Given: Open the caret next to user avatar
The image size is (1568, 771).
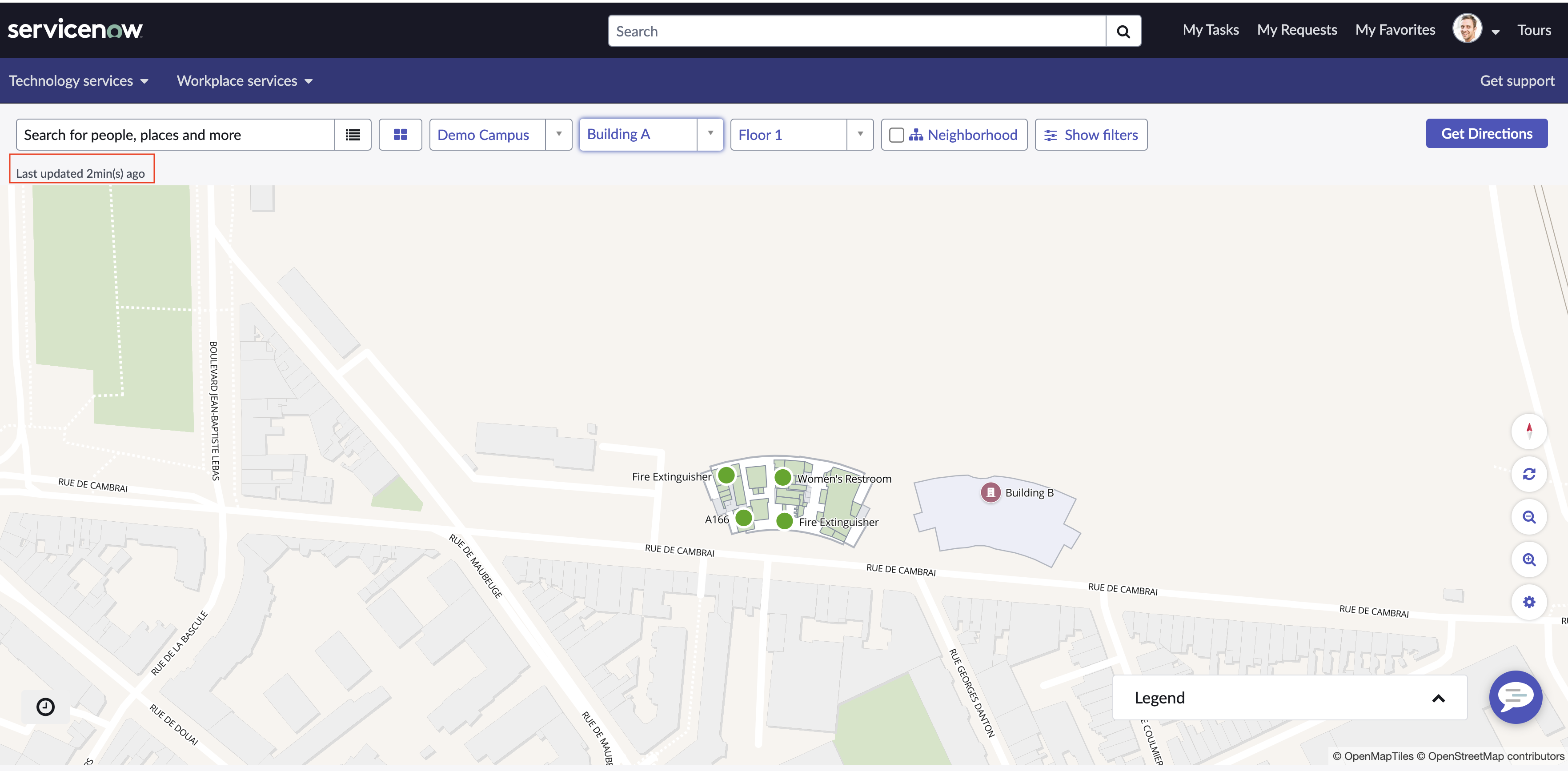Looking at the screenshot, I should point(1496,32).
